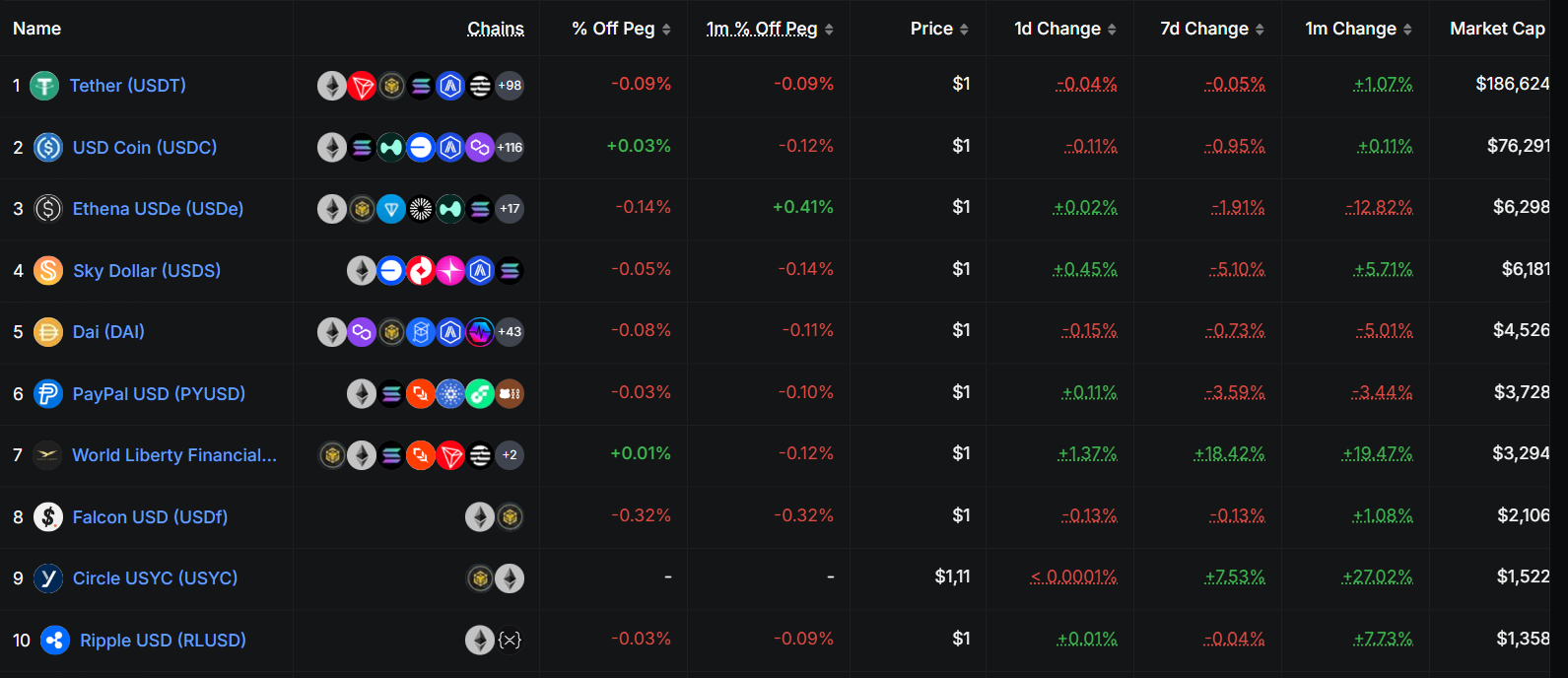Viewport: 1568px width, 678px height.
Task: Click the Chains column header
Action: click(x=496, y=30)
